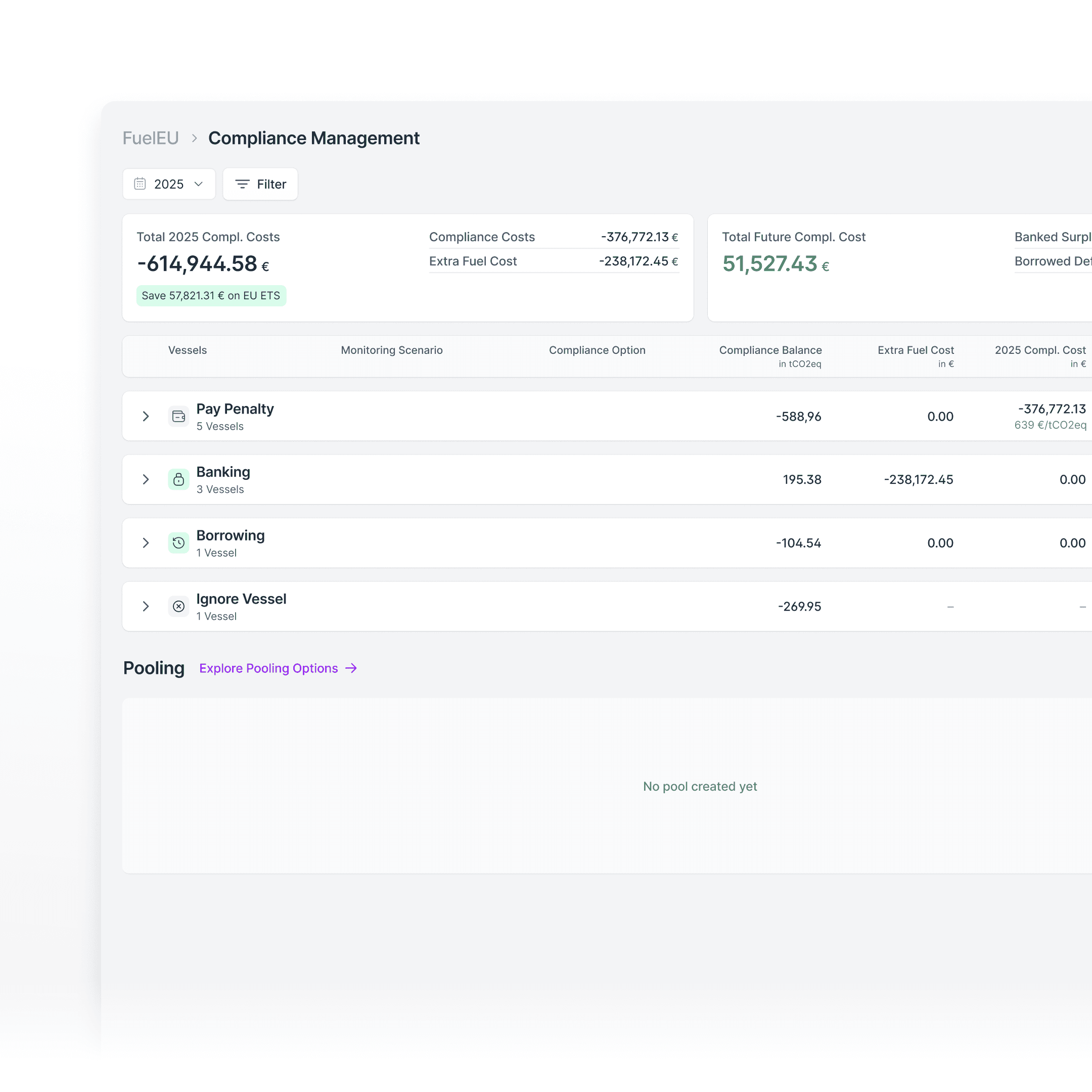Image resolution: width=1092 pixels, height=1092 pixels.
Task: Click the Pay Penalty group title
Action: [235, 408]
